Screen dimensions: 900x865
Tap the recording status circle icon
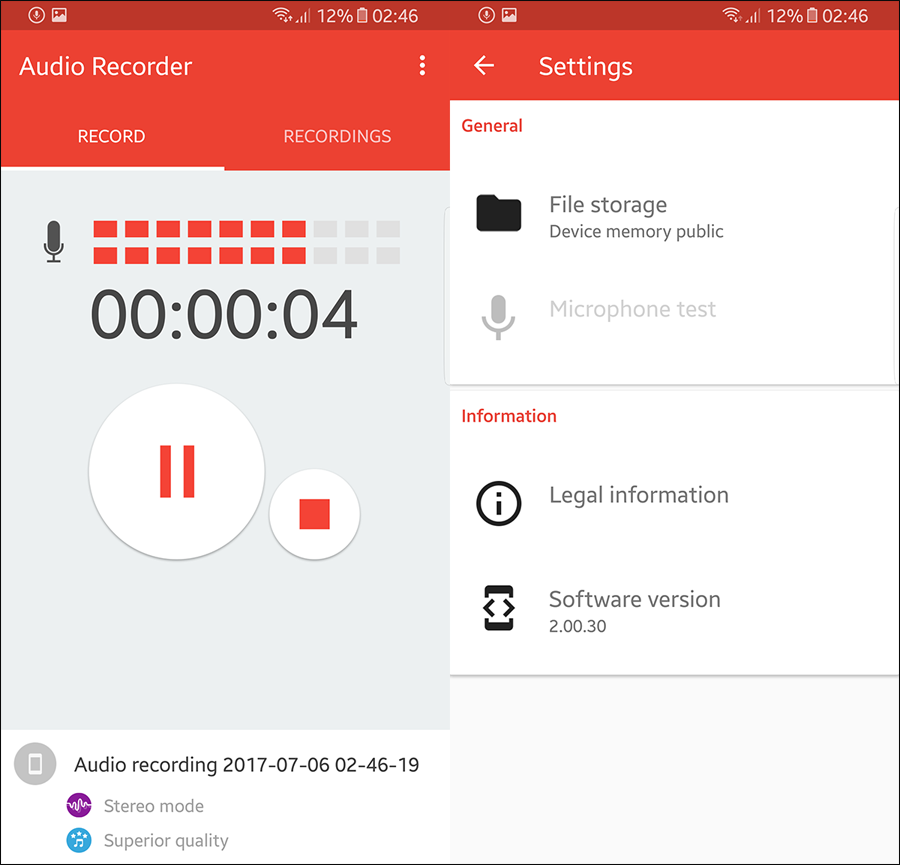[x=34, y=763]
